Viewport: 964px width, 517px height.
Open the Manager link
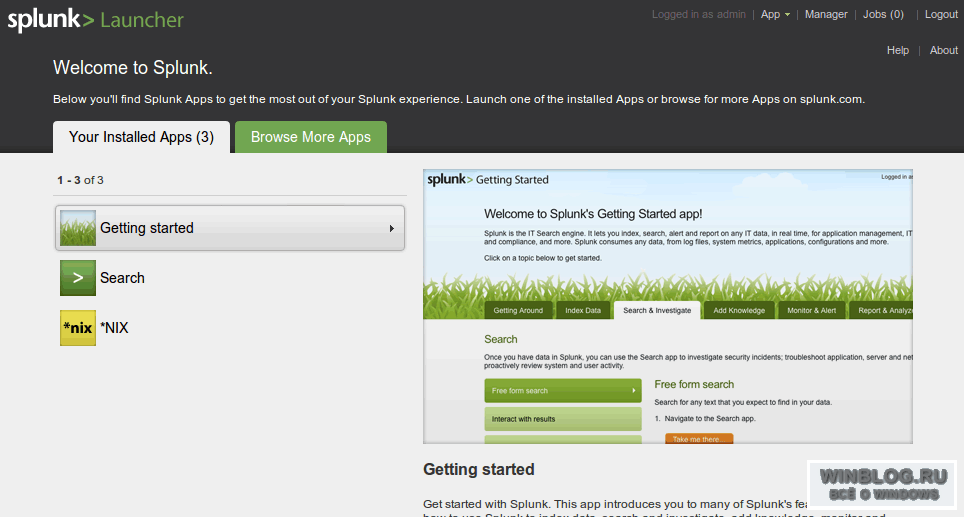[x=826, y=14]
